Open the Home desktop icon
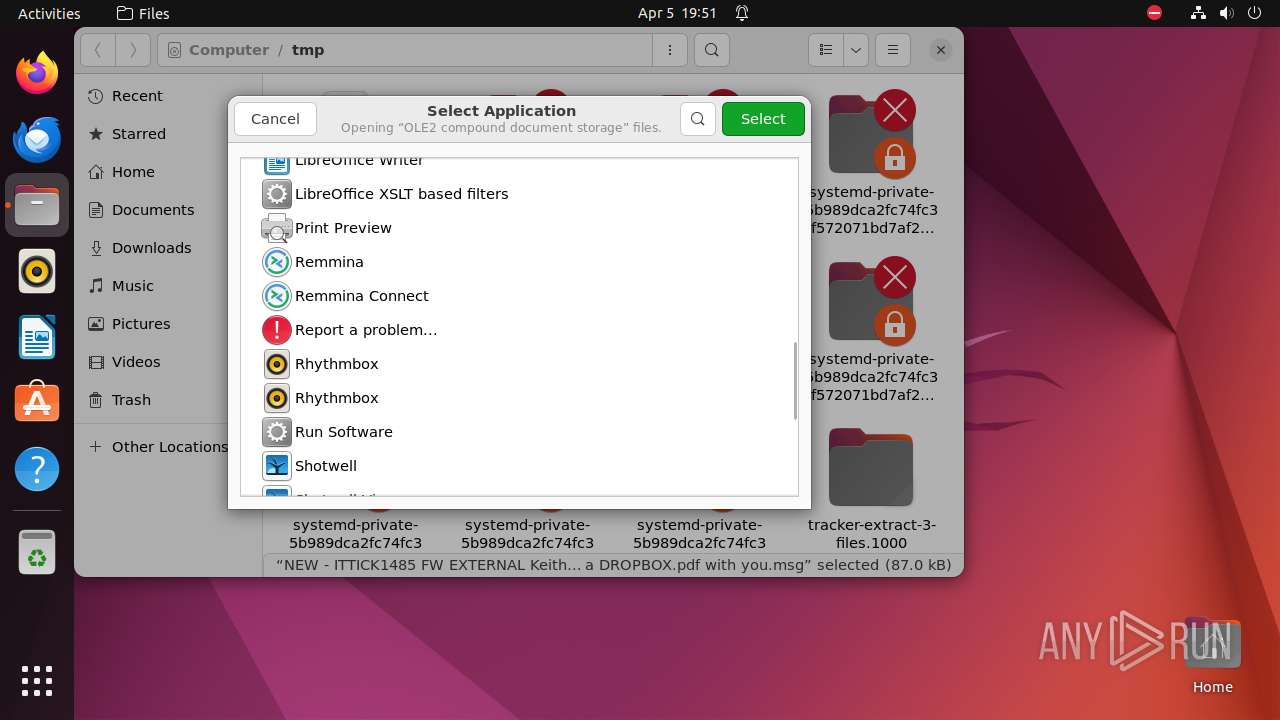 tap(1212, 655)
